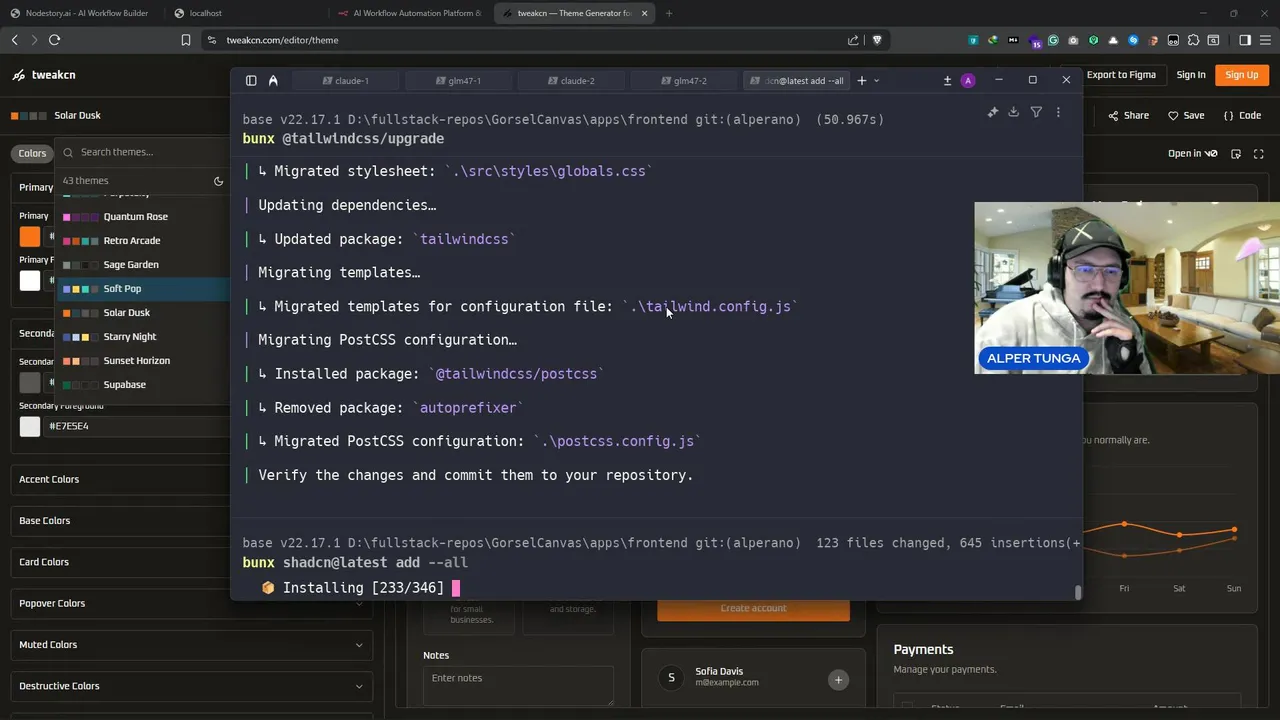
Task: Save theme with heart Save button
Action: pos(1186,115)
